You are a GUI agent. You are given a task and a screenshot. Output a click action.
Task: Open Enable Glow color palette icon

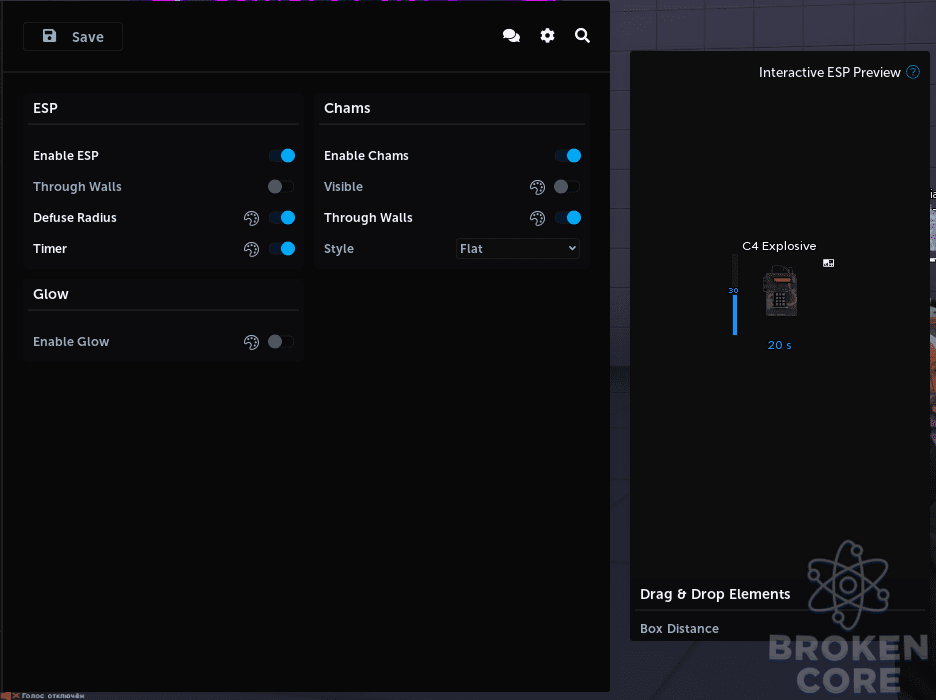pos(251,342)
